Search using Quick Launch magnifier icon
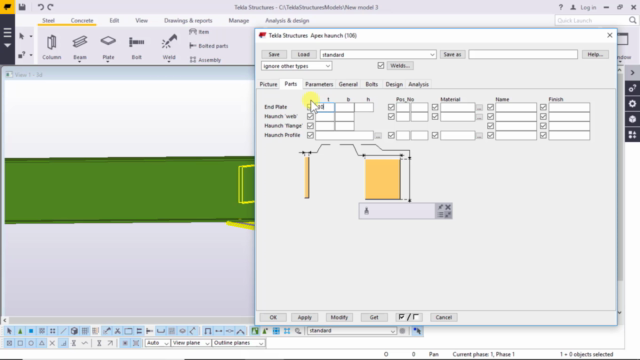Screen dimensions: 640x360 632,20
